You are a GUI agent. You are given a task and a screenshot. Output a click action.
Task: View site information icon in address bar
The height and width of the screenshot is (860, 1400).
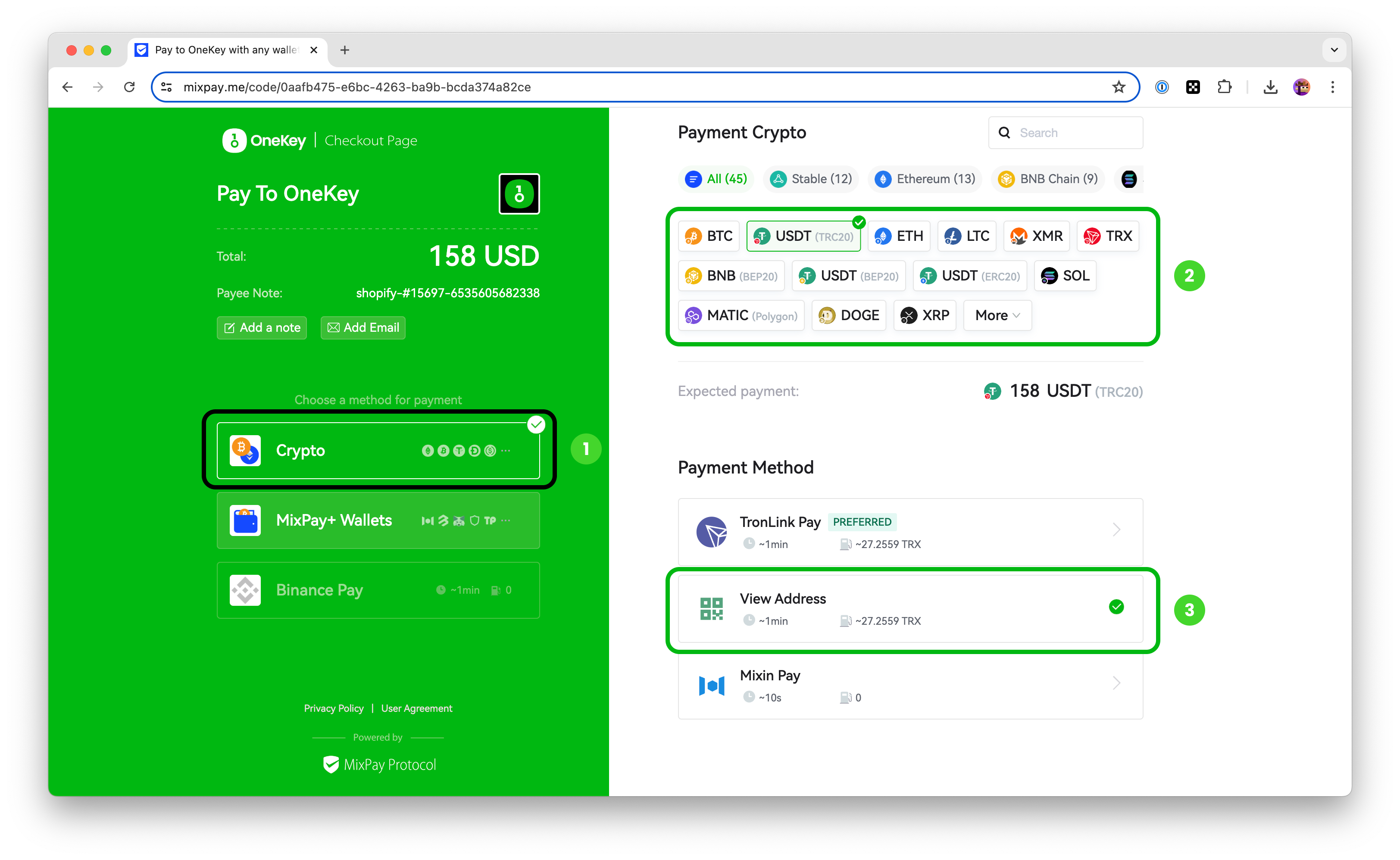[x=167, y=87]
